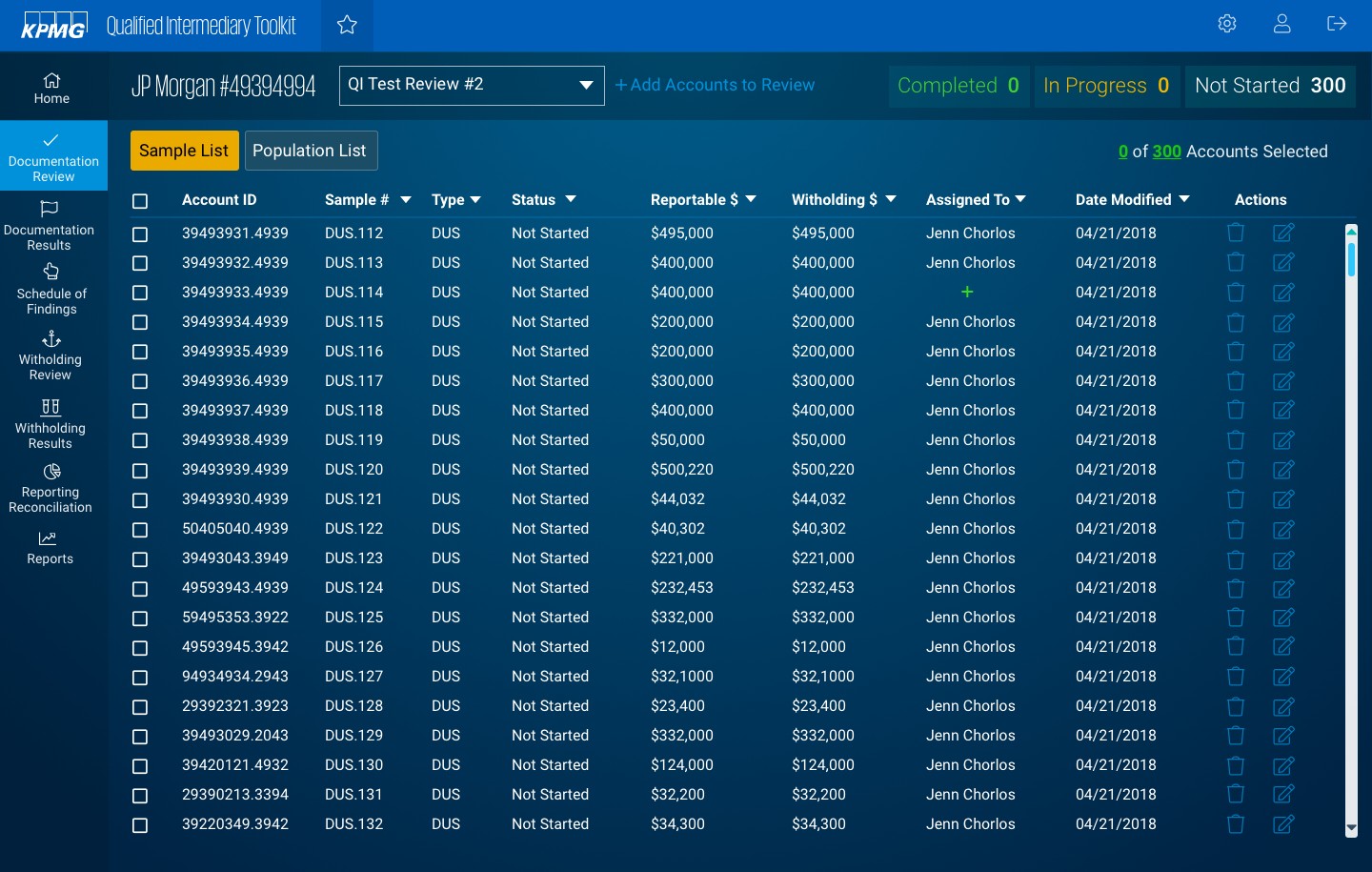Open the QI Test Review #2 dropdown
Screen dimensions: 1372x872
(472, 85)
